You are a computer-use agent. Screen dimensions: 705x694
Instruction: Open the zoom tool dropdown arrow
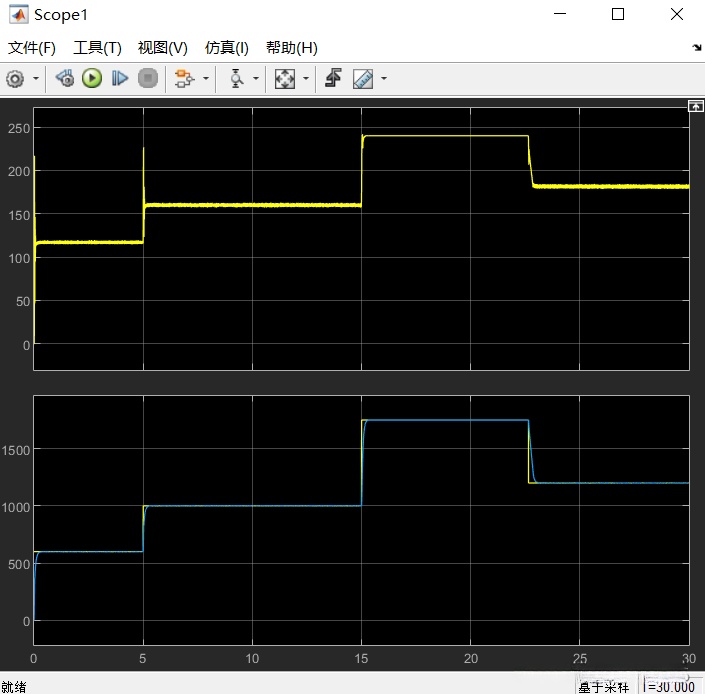pos(256,79)
